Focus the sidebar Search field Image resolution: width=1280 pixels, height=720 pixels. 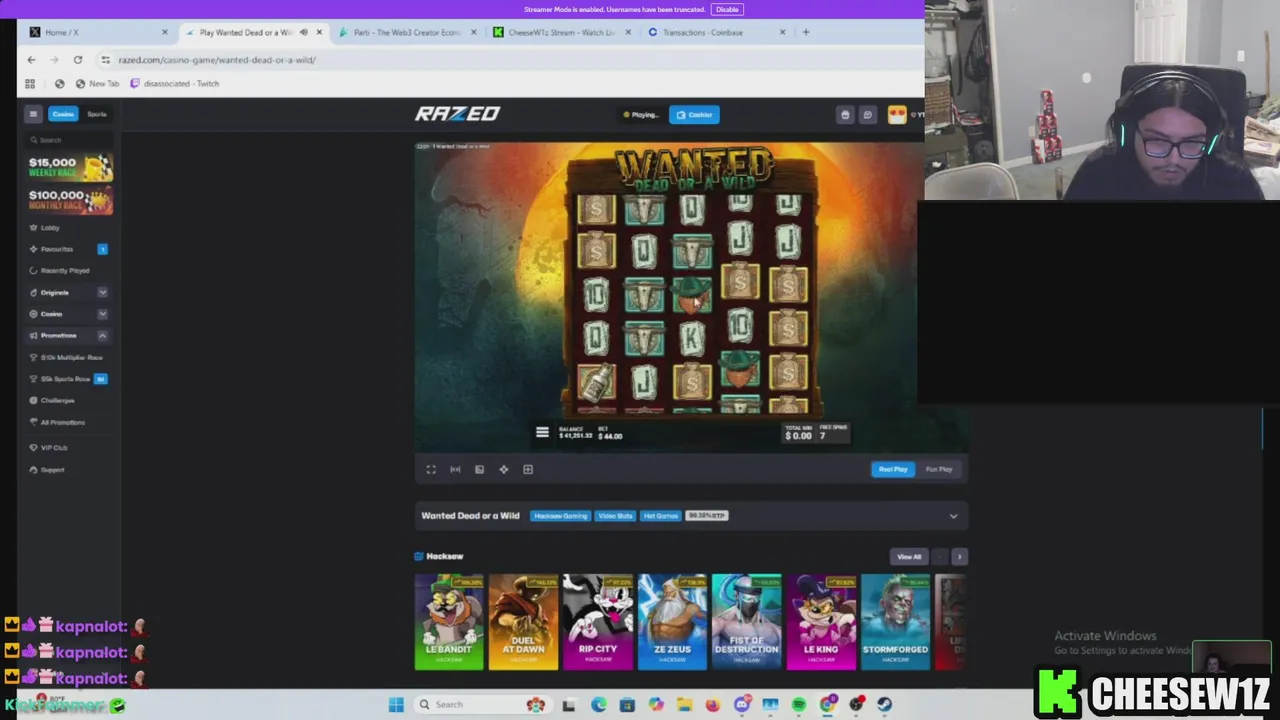[70, 140]
